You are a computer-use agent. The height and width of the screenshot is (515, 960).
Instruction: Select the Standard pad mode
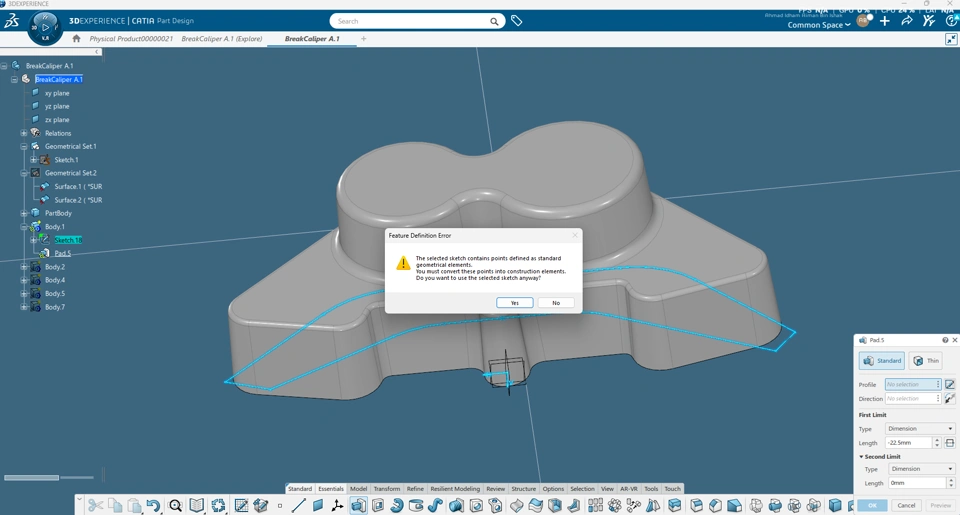882,361
